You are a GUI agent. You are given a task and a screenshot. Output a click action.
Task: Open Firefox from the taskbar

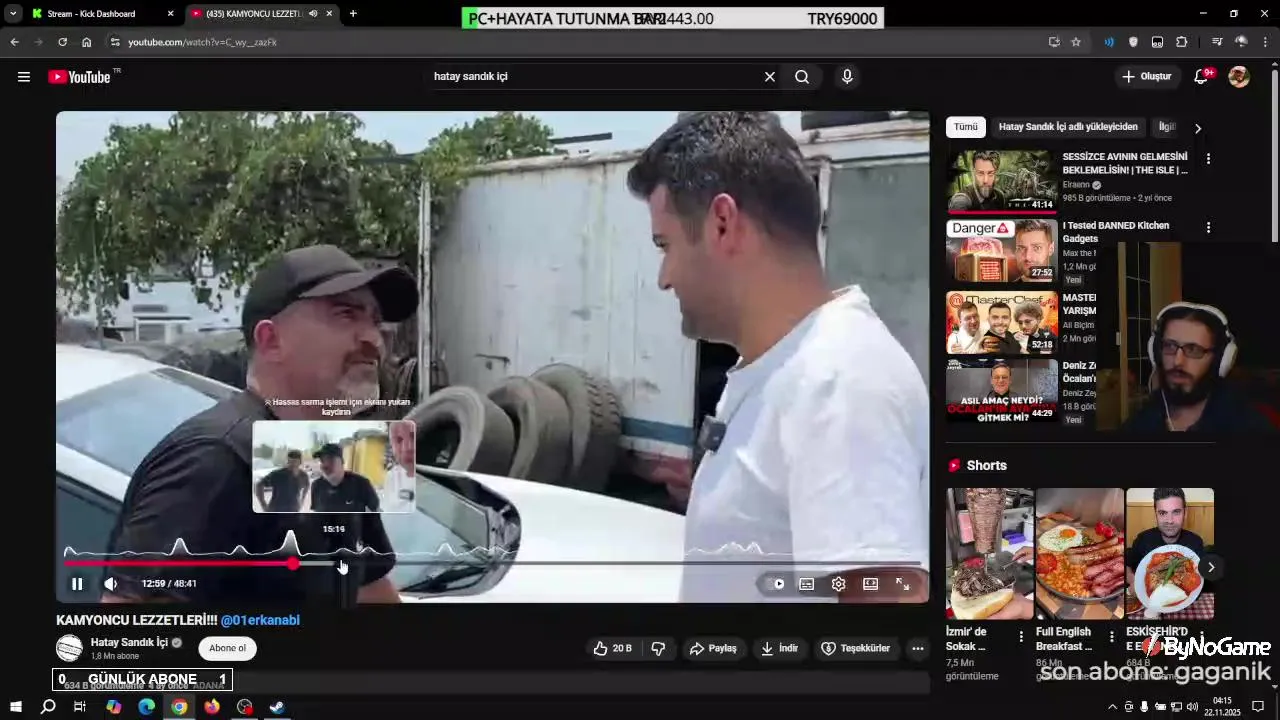pyautogui.click(x=212, y=707)
